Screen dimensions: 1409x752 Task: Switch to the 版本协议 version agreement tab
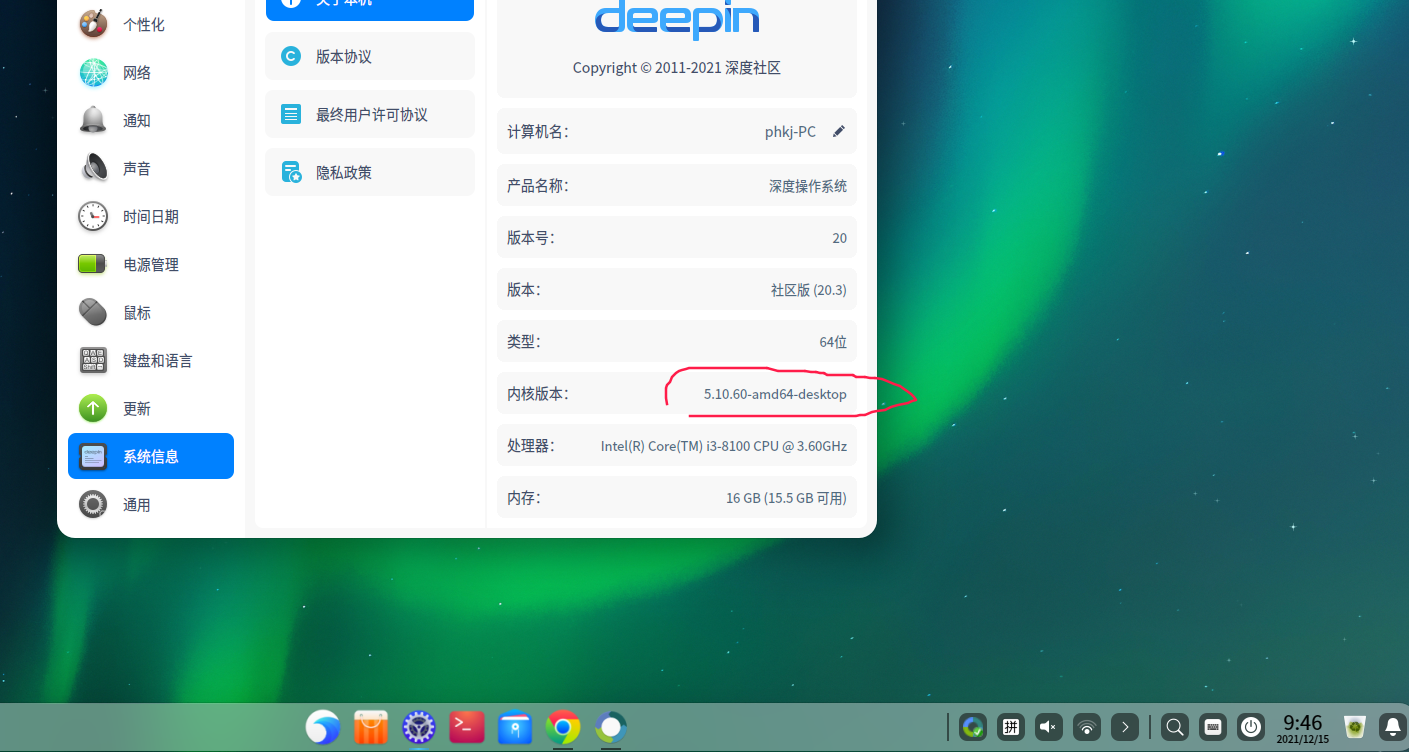[x=369, y=56]
